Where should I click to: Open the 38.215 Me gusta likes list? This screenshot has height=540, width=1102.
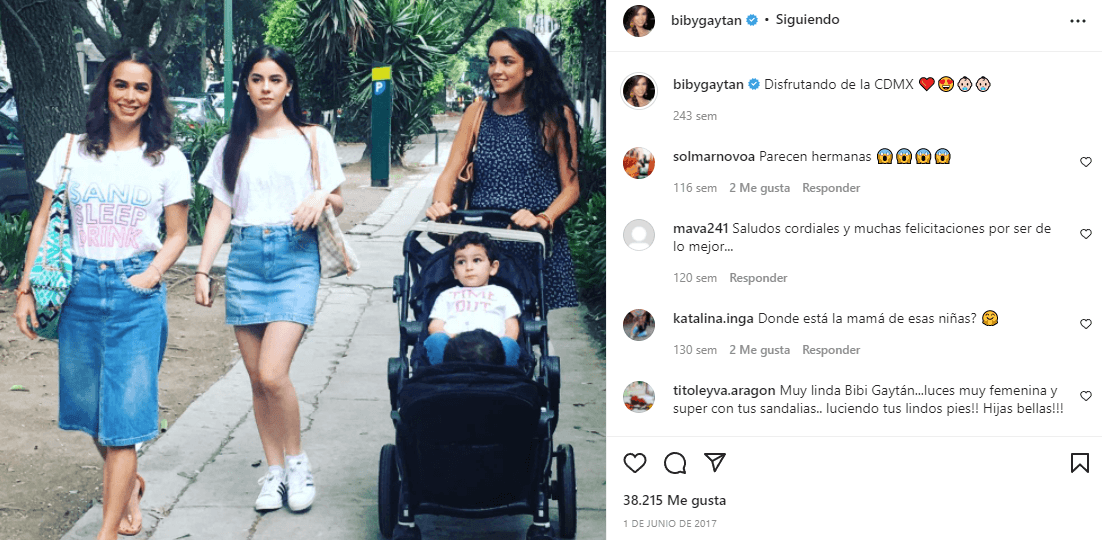[x=675, y=501]
